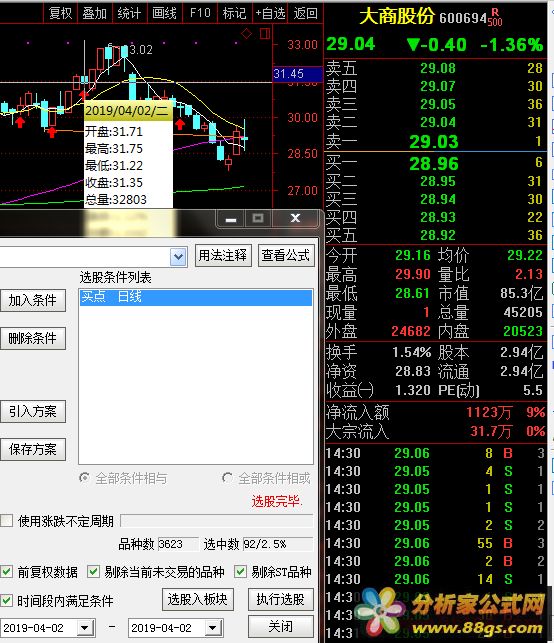This screenshot has width=554, height=643.
Task: Open F10 company info
Action: [x=200, y=14]
